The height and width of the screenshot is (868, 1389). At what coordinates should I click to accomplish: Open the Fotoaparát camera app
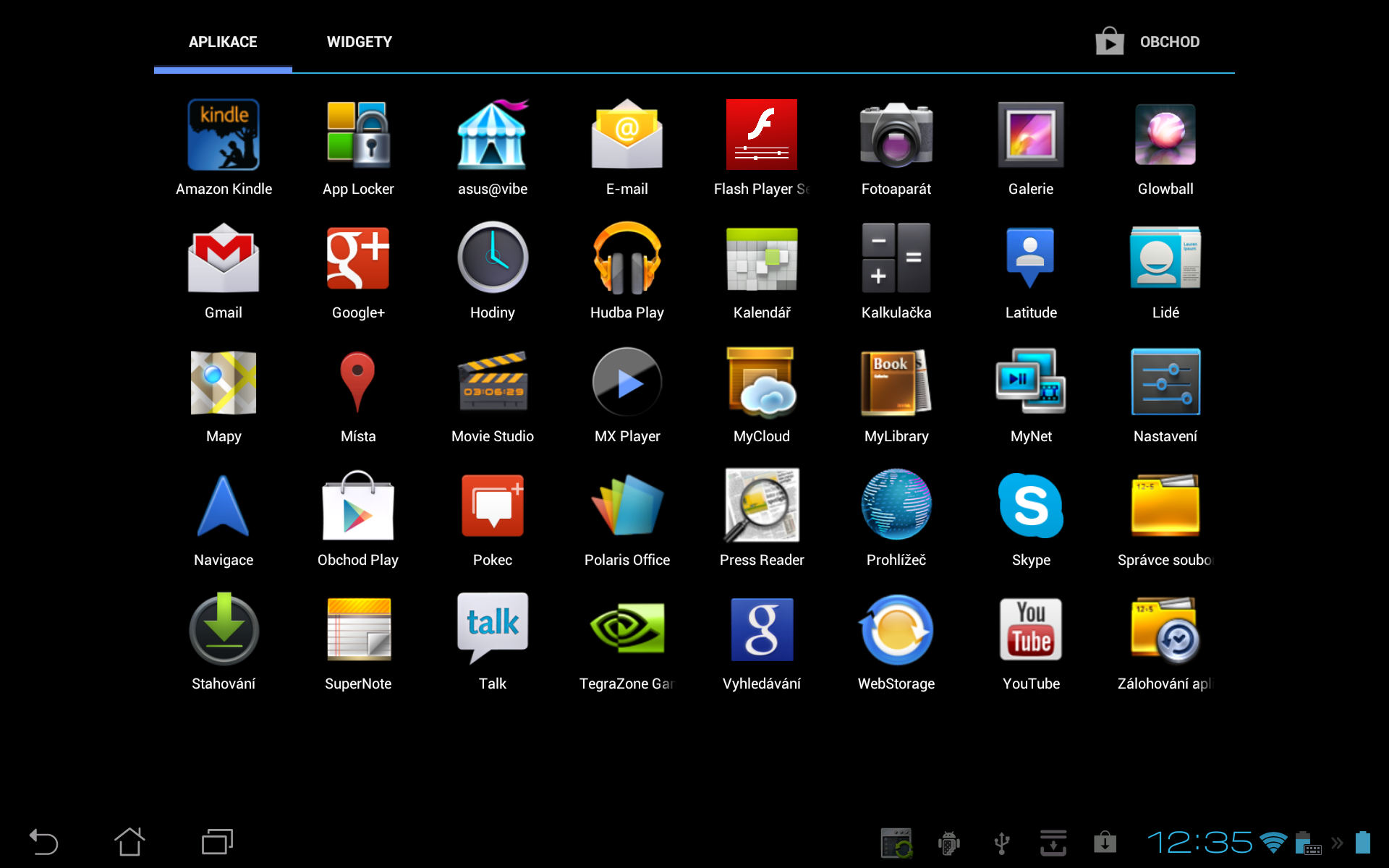896,135
